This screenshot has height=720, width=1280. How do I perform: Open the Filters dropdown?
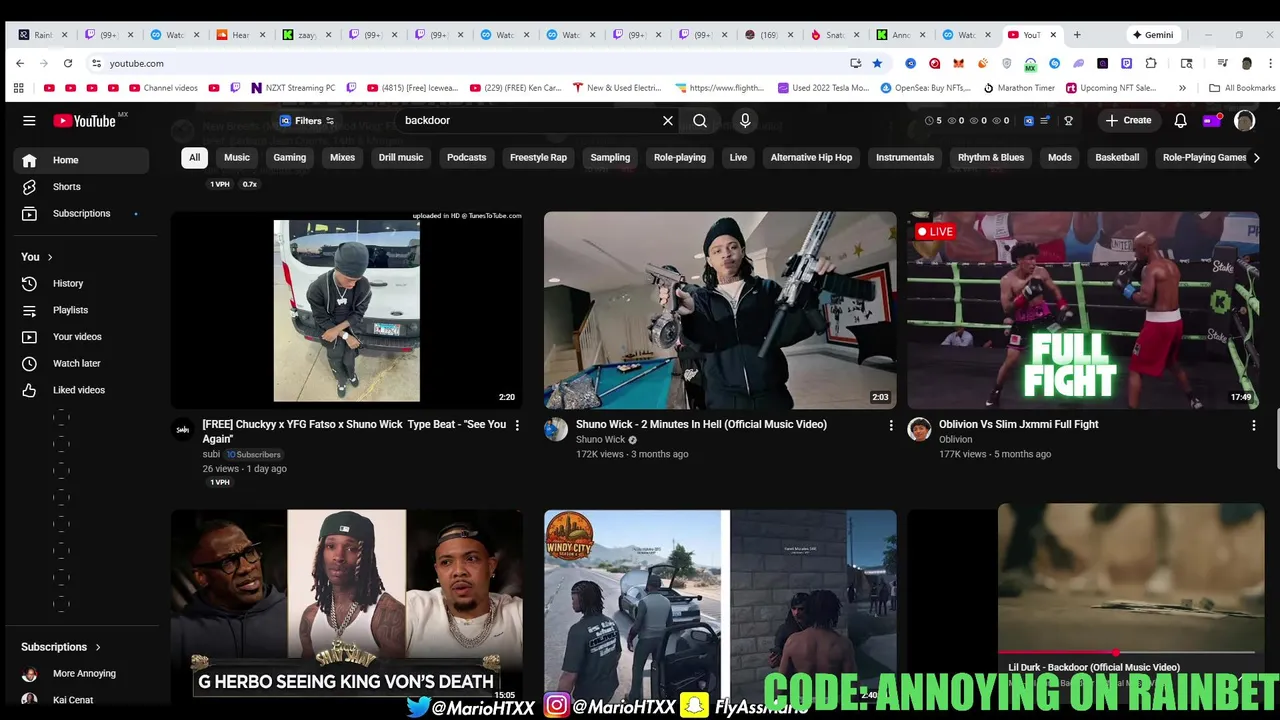coord(307,121)
